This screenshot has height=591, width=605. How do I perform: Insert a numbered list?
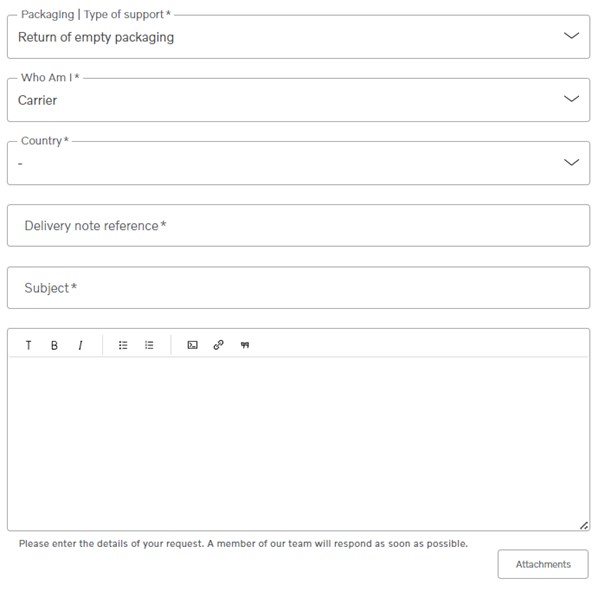point(149,345)
